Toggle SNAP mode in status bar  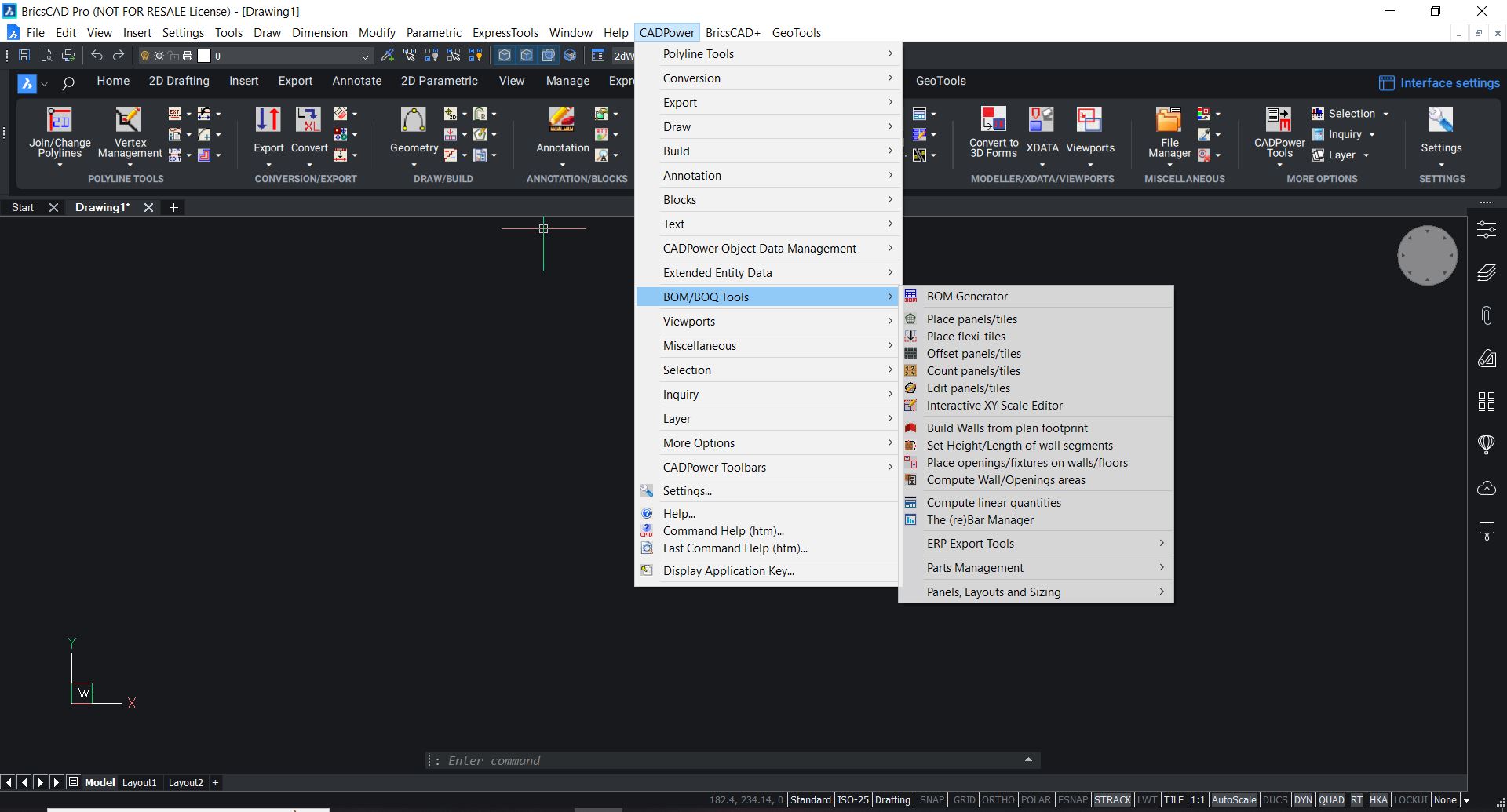click(x=932, y=800)
